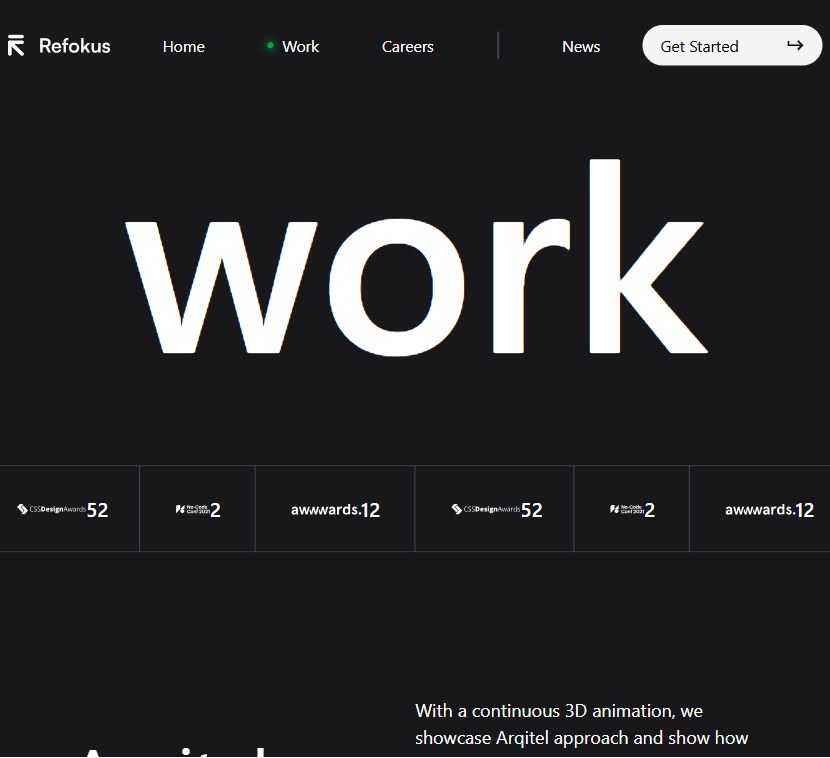Screen dimensions: 830x758
Task: Navigate to the Careers page
Action: (x=408, y=47)
